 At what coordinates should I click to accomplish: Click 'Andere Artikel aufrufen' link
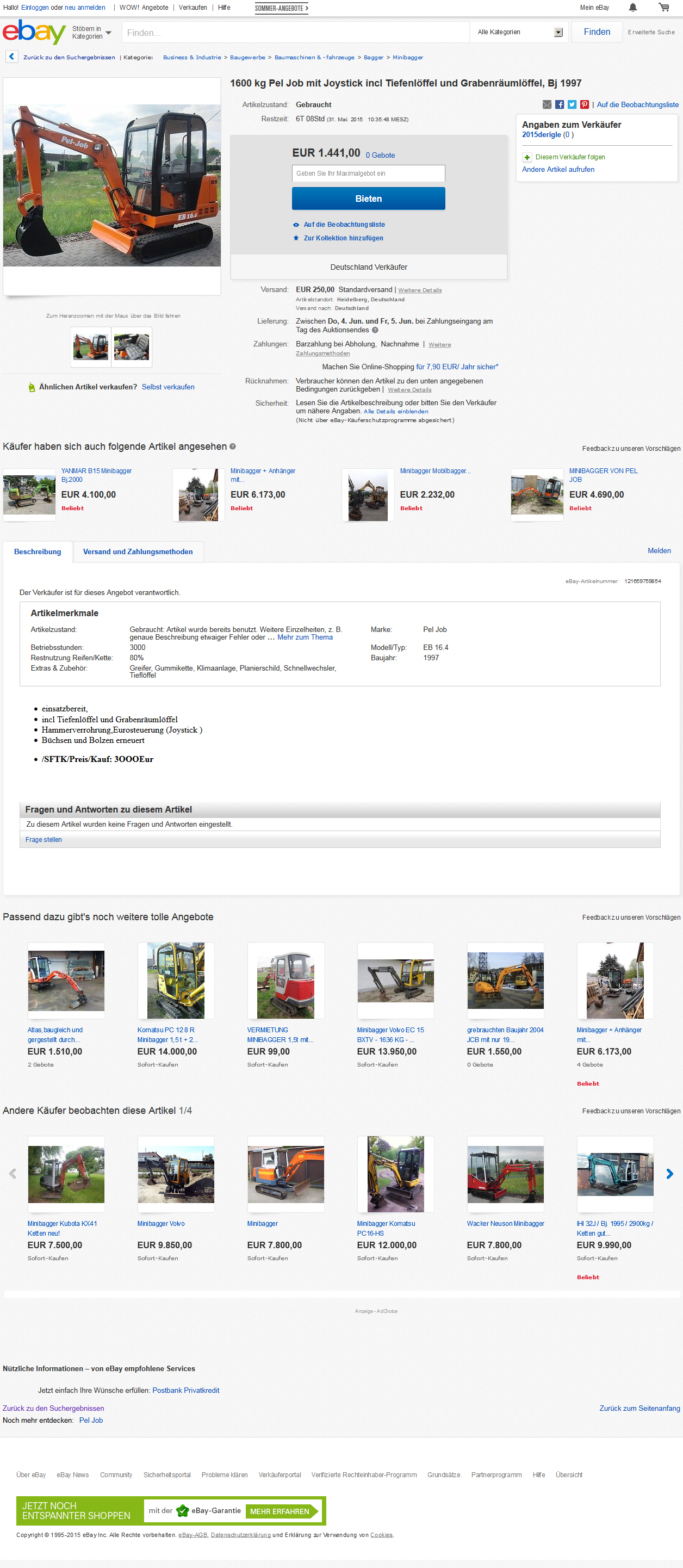point(558,170)
